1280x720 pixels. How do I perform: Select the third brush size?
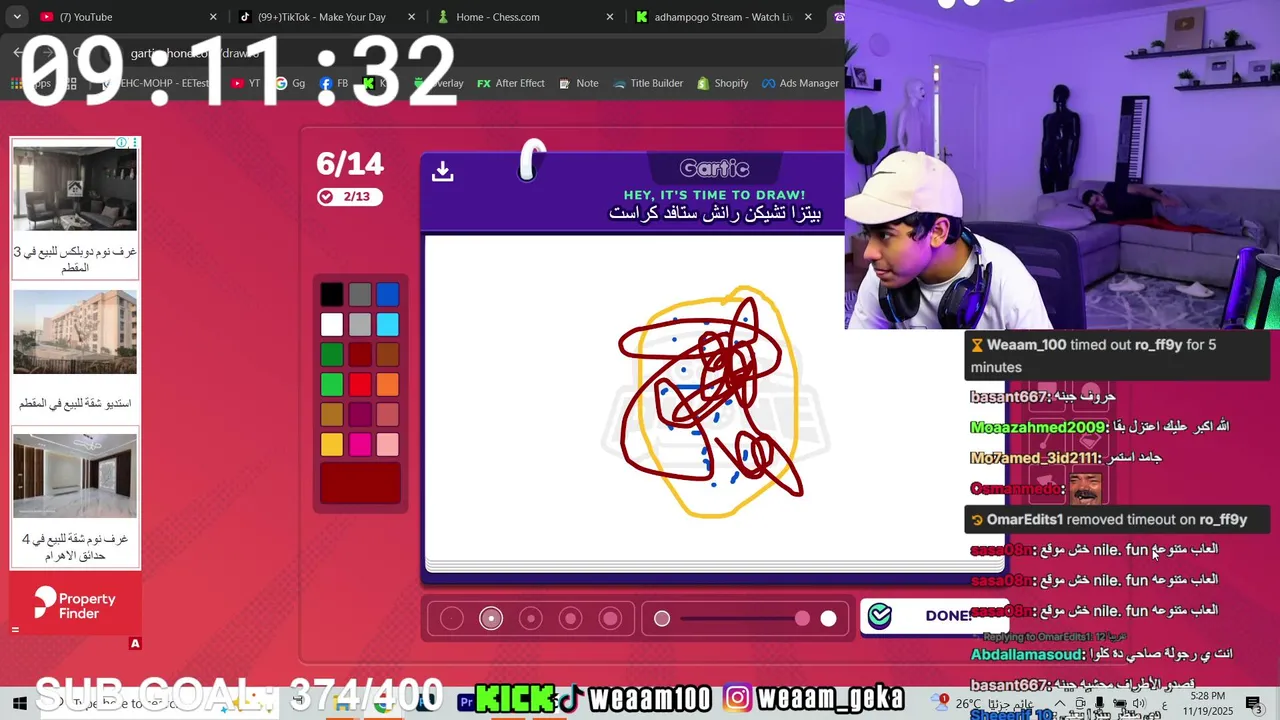pos(531,619)
